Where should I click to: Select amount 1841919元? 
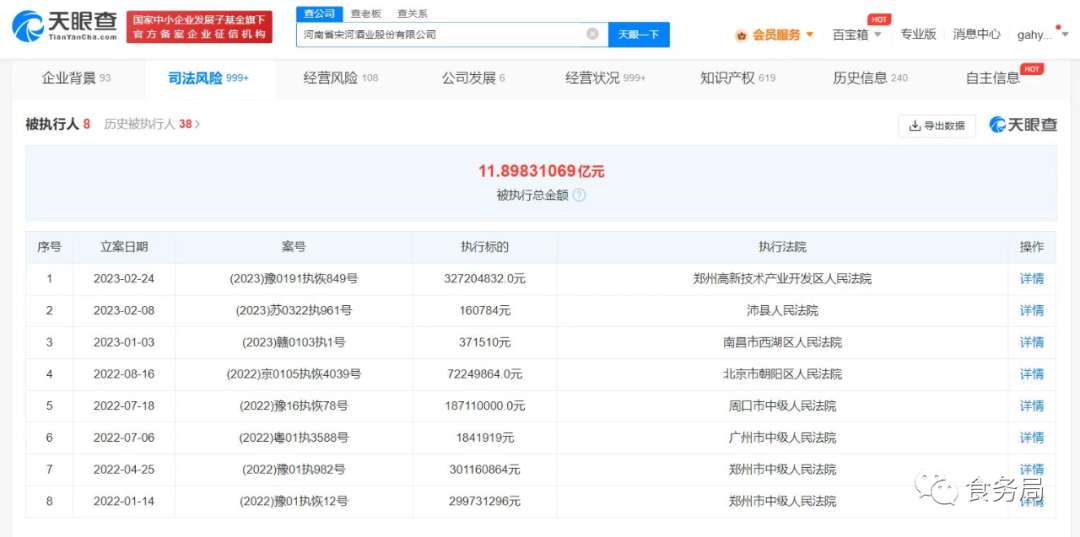[485, 438]
